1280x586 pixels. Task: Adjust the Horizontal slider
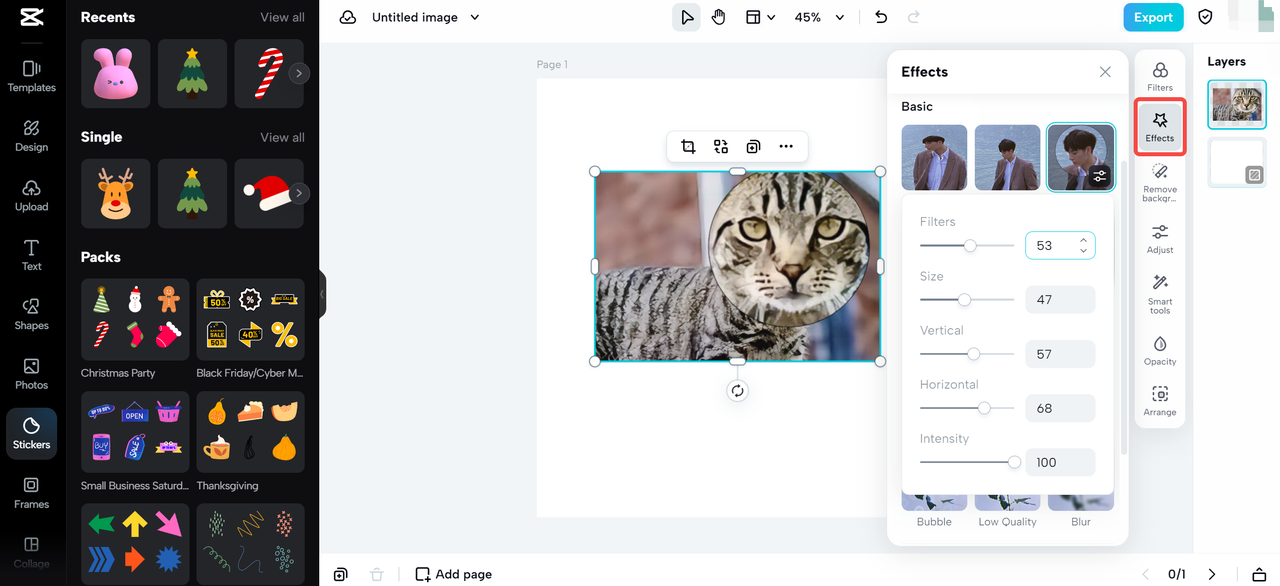click(966, 408)
